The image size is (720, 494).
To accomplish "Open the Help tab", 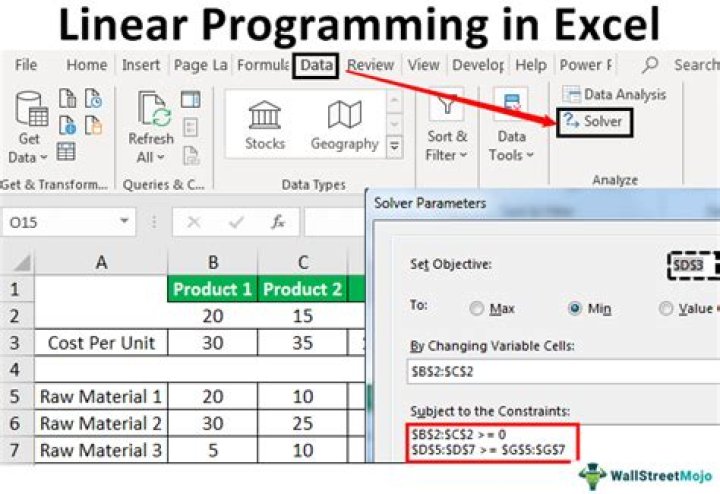I will pos(531,65).
